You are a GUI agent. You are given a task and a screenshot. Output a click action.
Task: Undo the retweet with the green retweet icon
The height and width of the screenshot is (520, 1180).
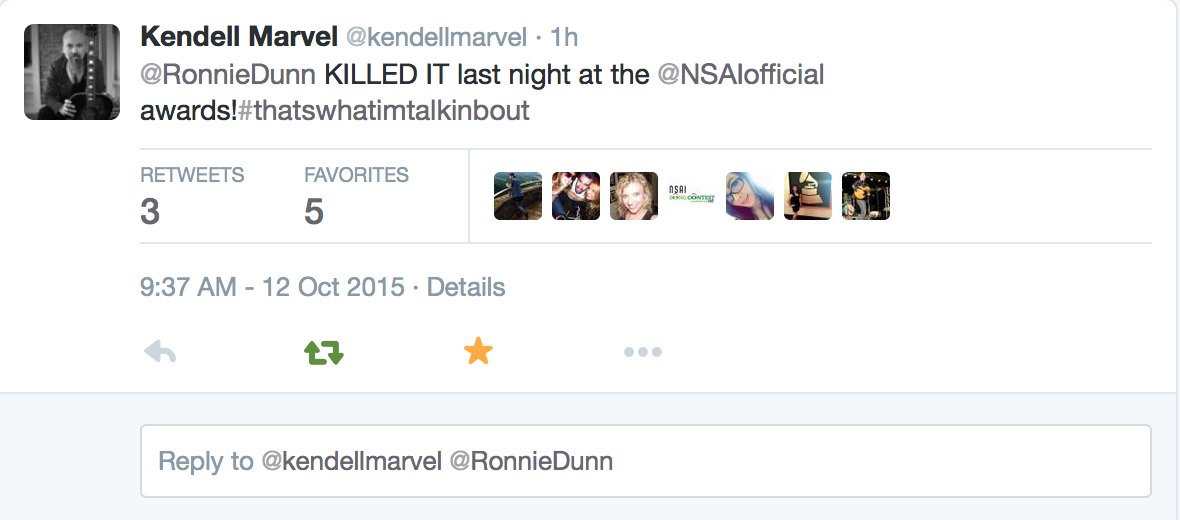pos(323,351)
